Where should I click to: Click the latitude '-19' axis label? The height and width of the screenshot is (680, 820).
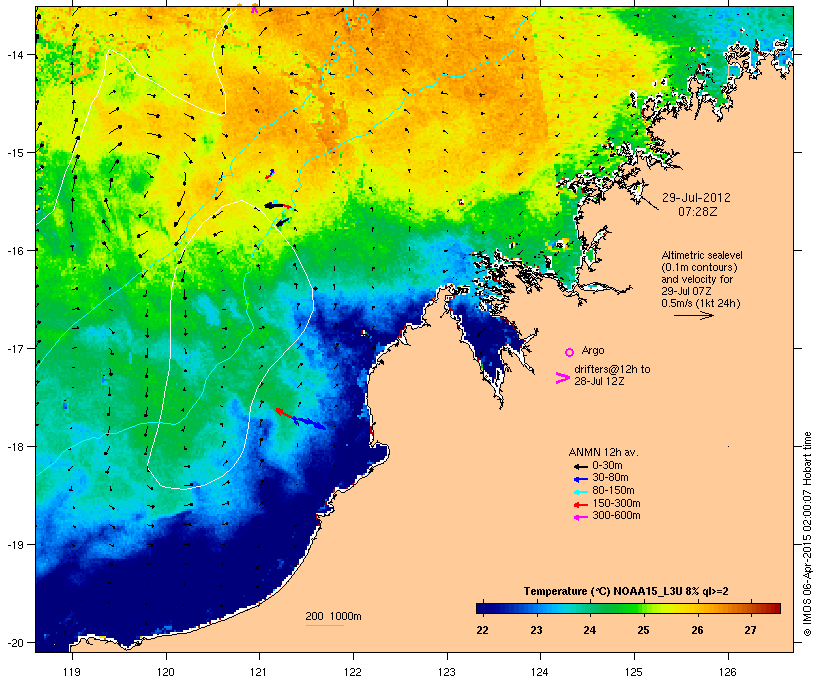click(x=14, y=545)
